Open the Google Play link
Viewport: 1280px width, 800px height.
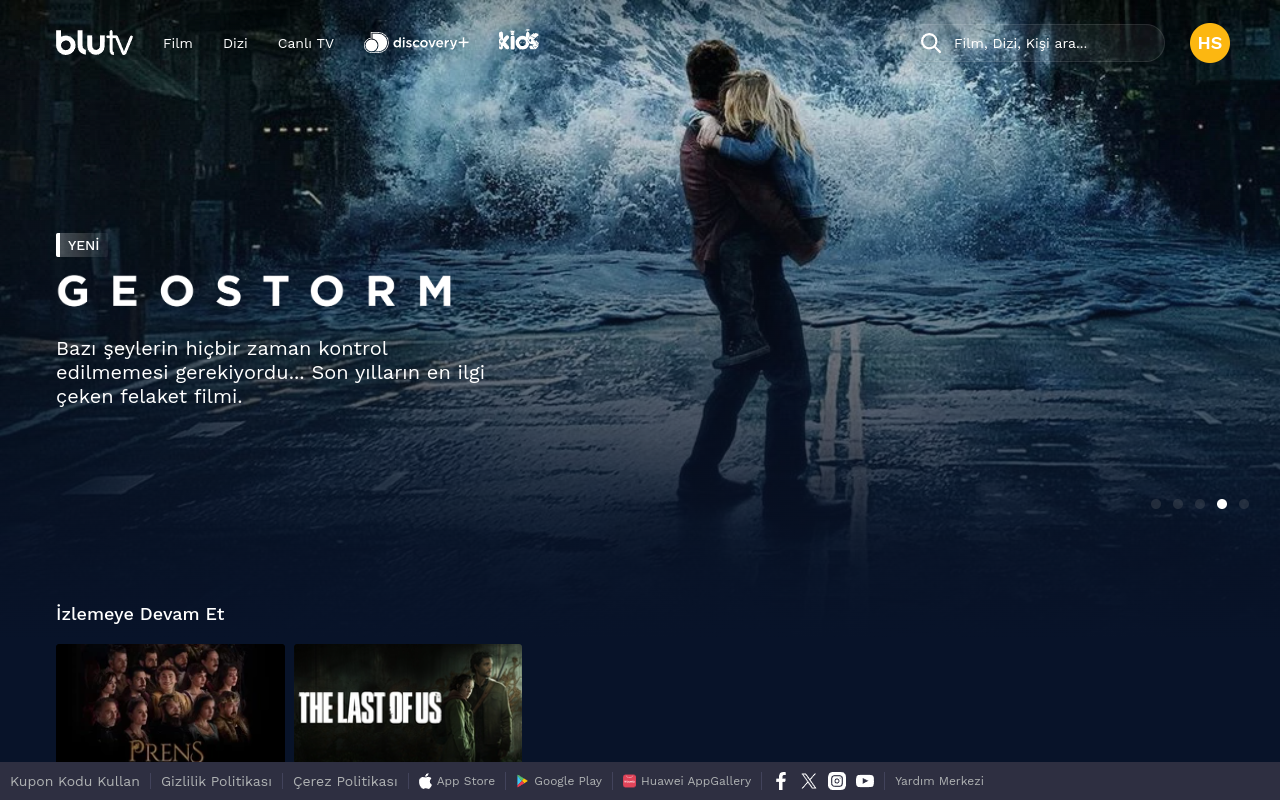coord(559,781)
